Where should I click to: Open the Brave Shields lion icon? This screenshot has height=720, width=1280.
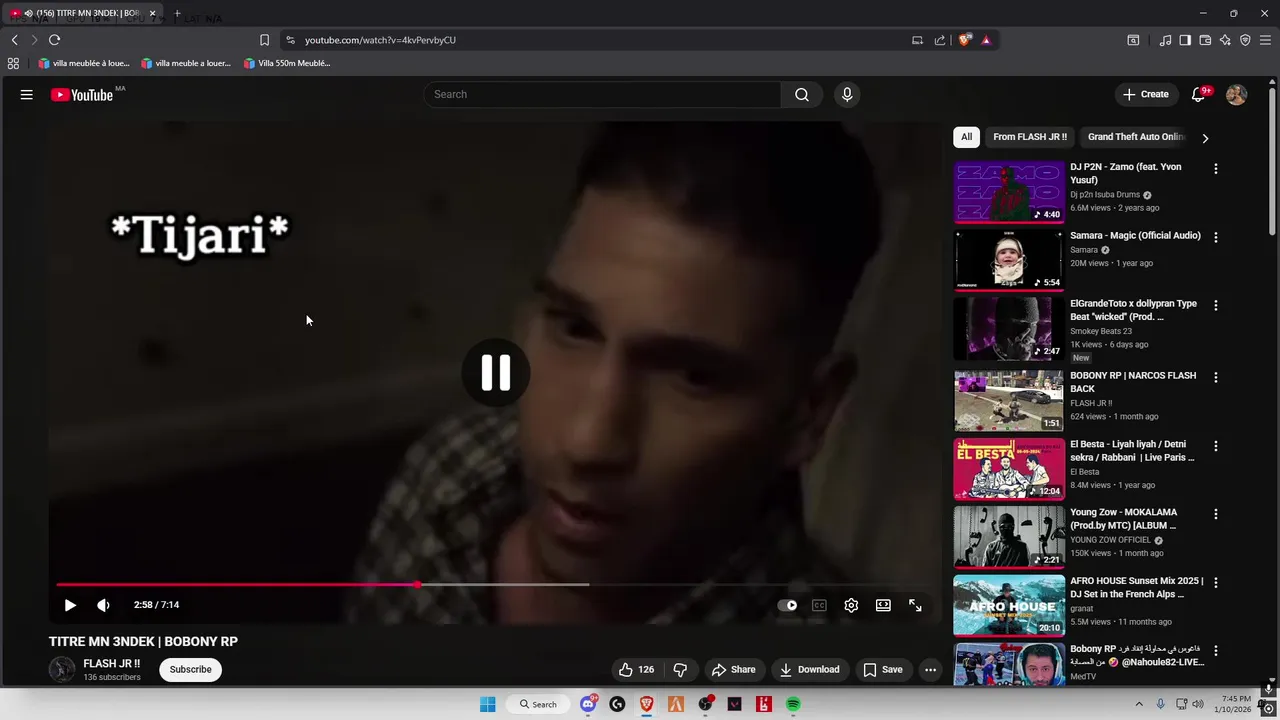pyautogui.click(x=965, y=40)
